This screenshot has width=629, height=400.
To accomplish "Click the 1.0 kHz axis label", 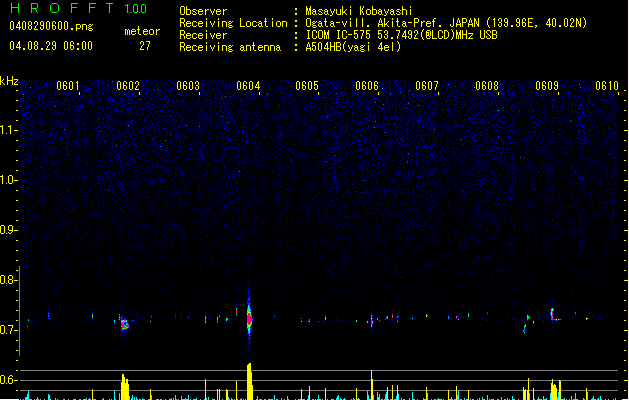I will coord(7,180).
